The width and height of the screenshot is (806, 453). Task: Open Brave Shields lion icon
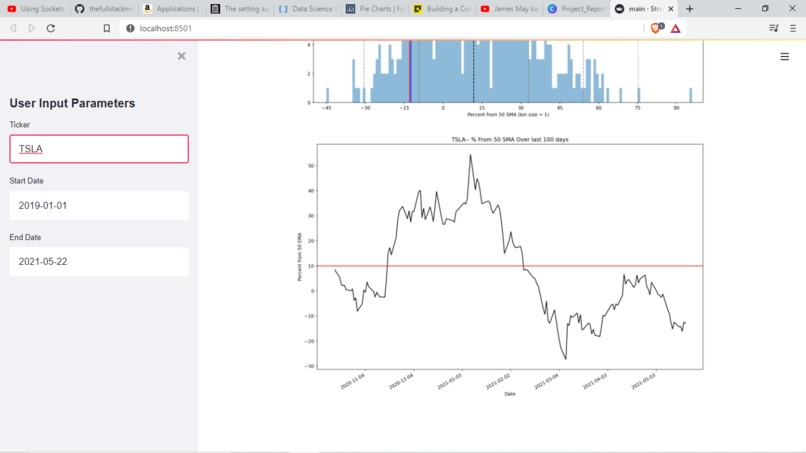click(656, 28)
